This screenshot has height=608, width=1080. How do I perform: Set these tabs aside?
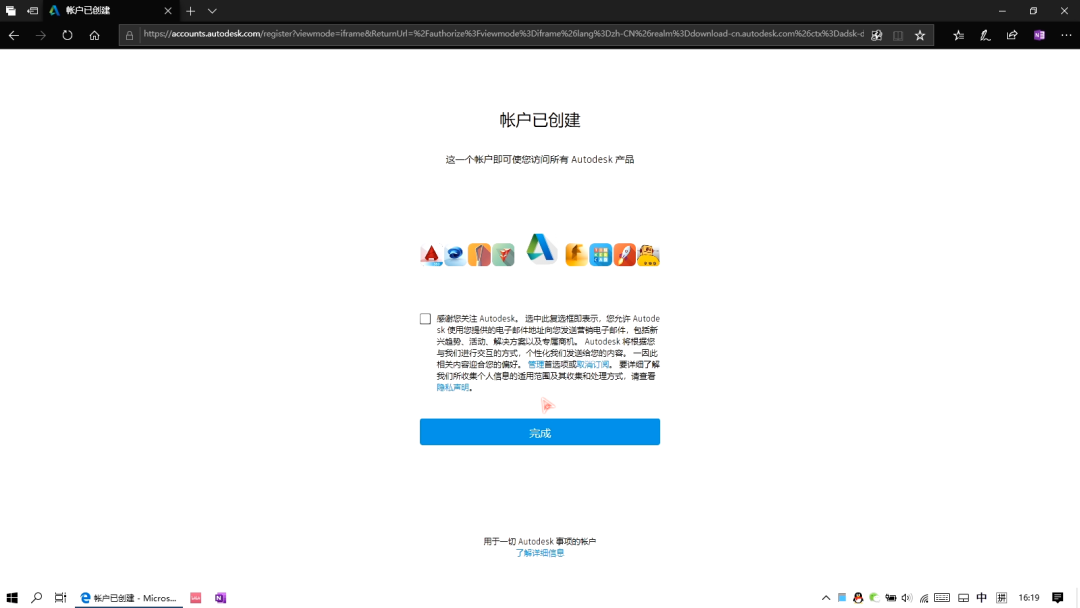coord(32,10)
